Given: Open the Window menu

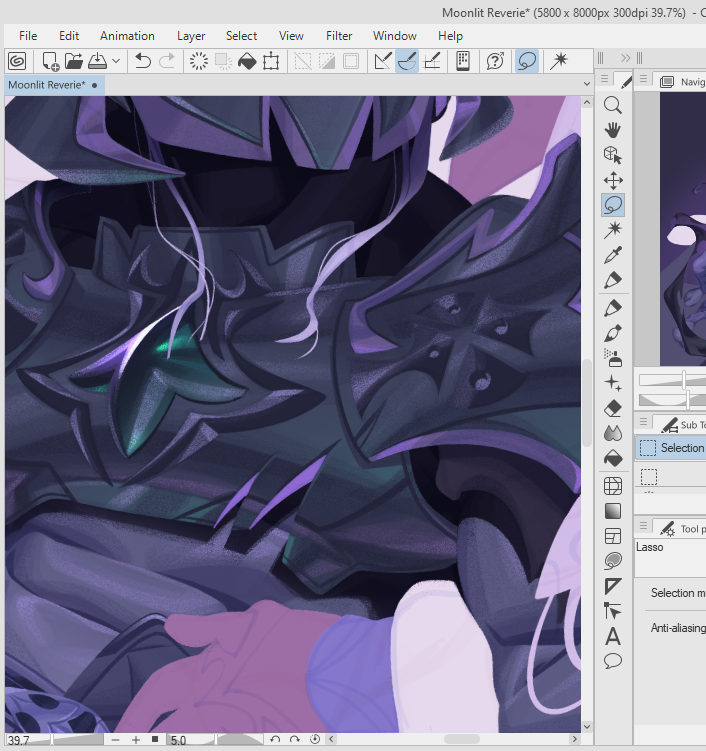Looking at the screenshot, I should [x=395, y=36].
